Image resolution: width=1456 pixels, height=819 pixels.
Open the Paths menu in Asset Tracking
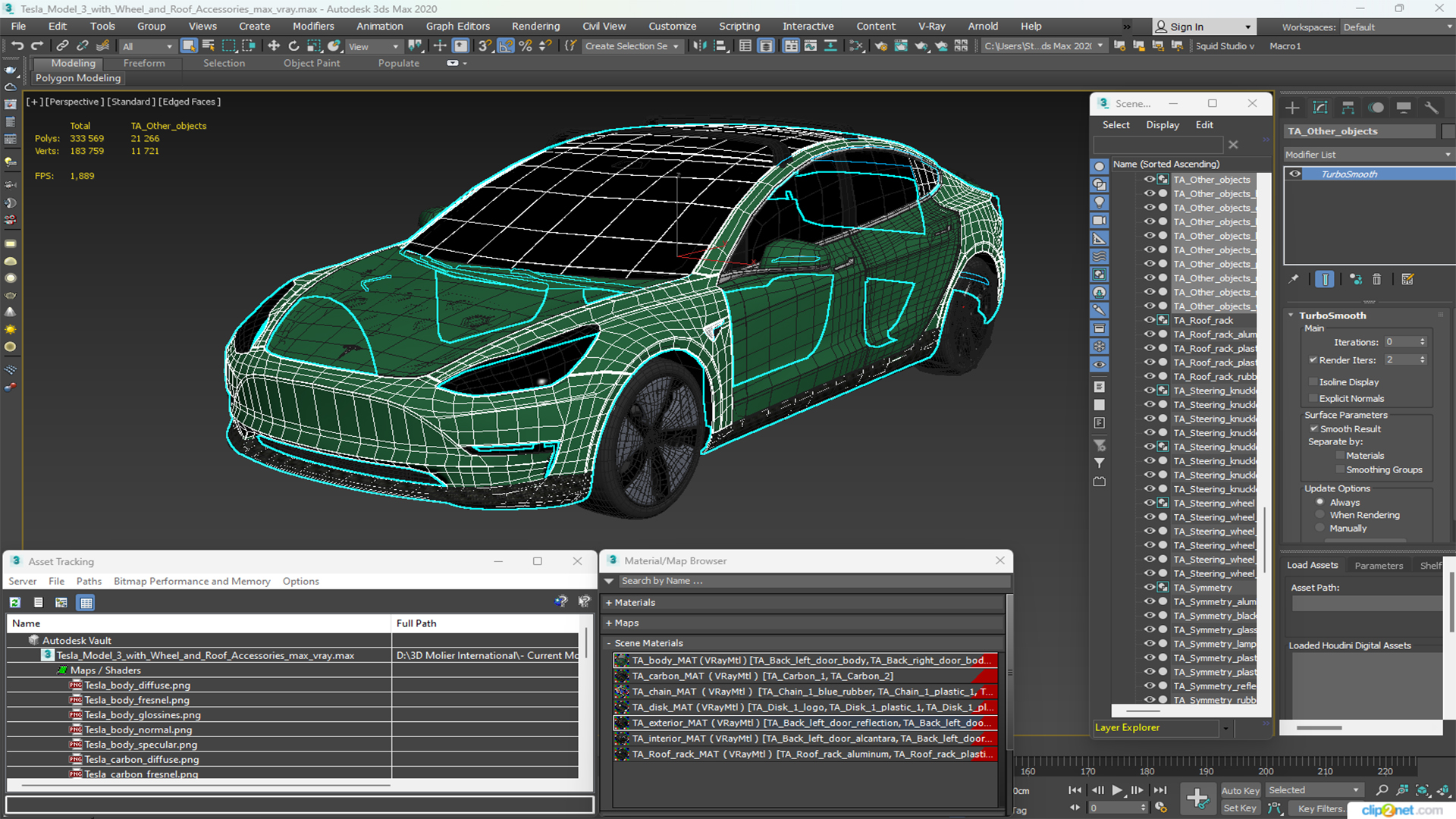click(x=89, y=582)
